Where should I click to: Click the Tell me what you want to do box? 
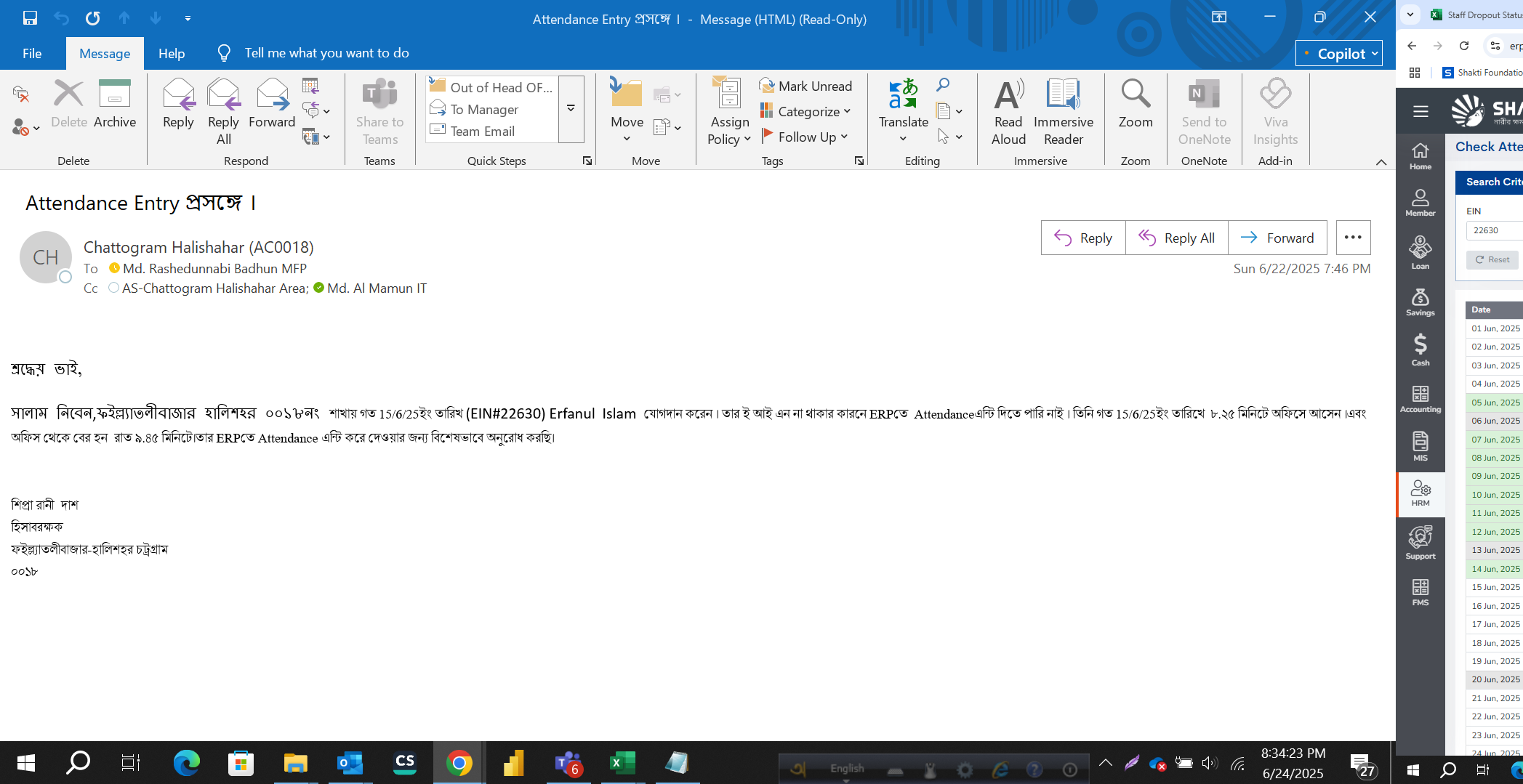326,53
